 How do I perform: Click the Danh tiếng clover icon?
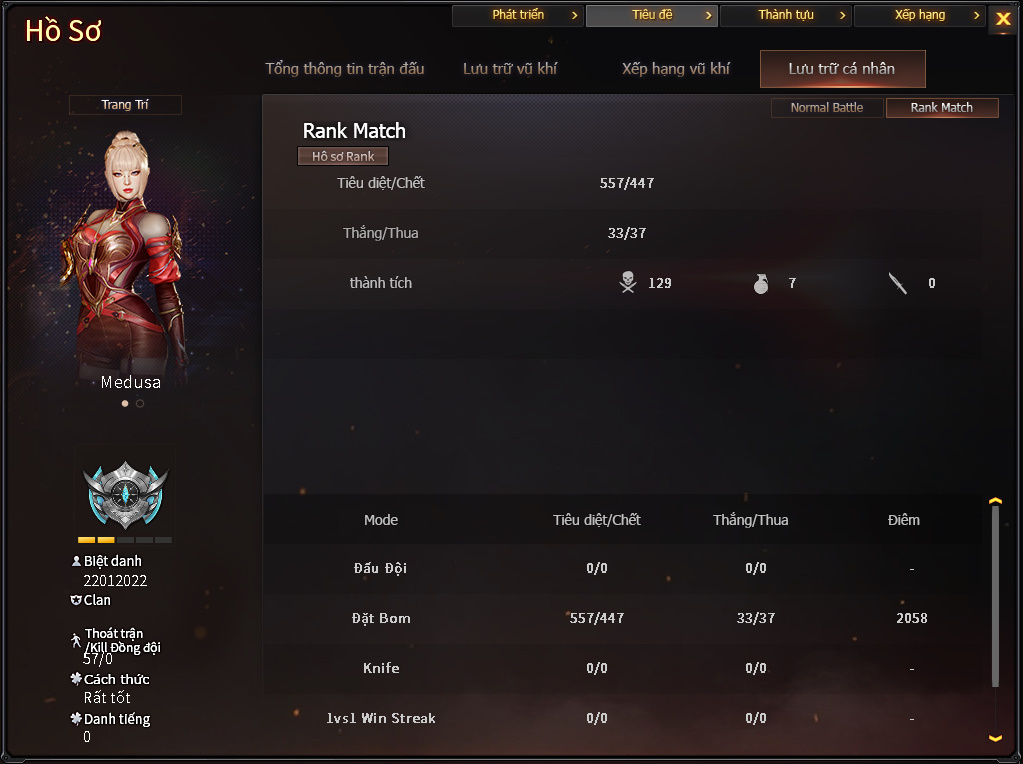click(x=76, y=718)
